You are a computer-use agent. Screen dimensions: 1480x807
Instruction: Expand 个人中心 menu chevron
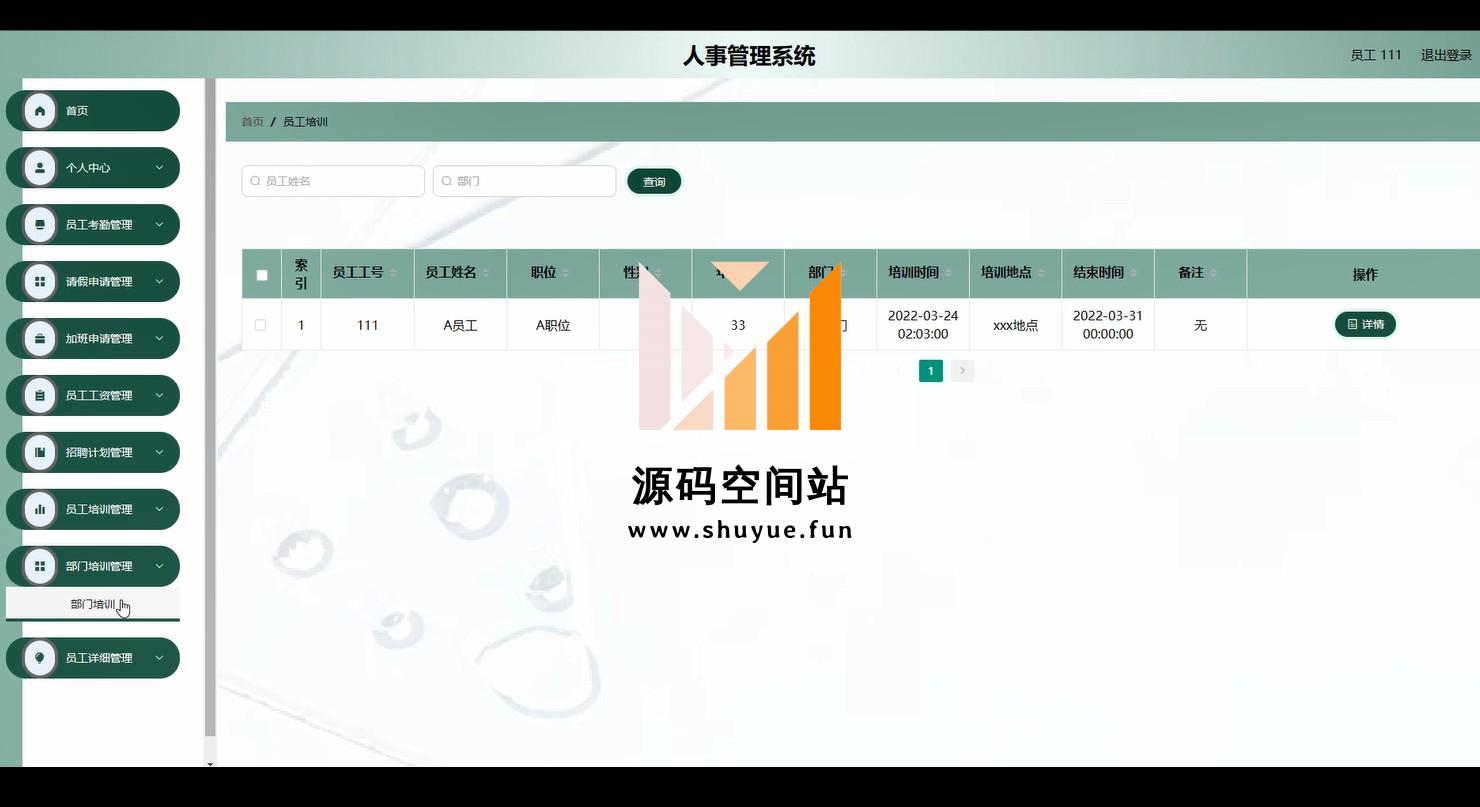pyautogui.click(x=159, y=168)
